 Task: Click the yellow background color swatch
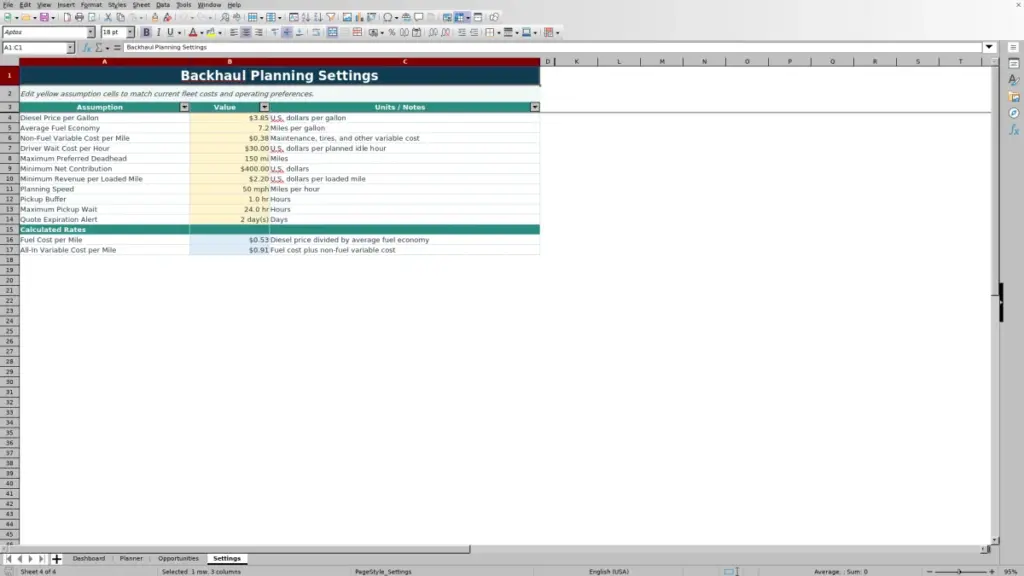211,32
